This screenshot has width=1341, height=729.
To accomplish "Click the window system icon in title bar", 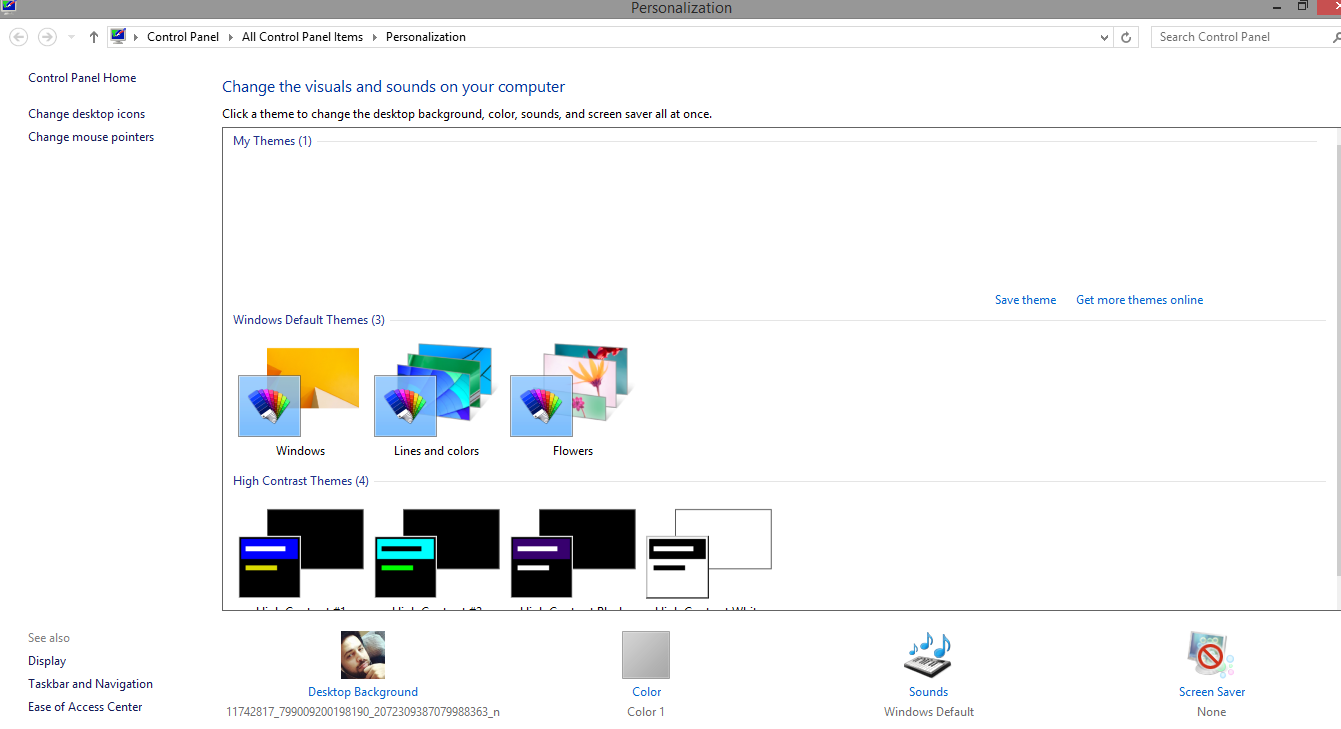I will click(x=9, y=7).
